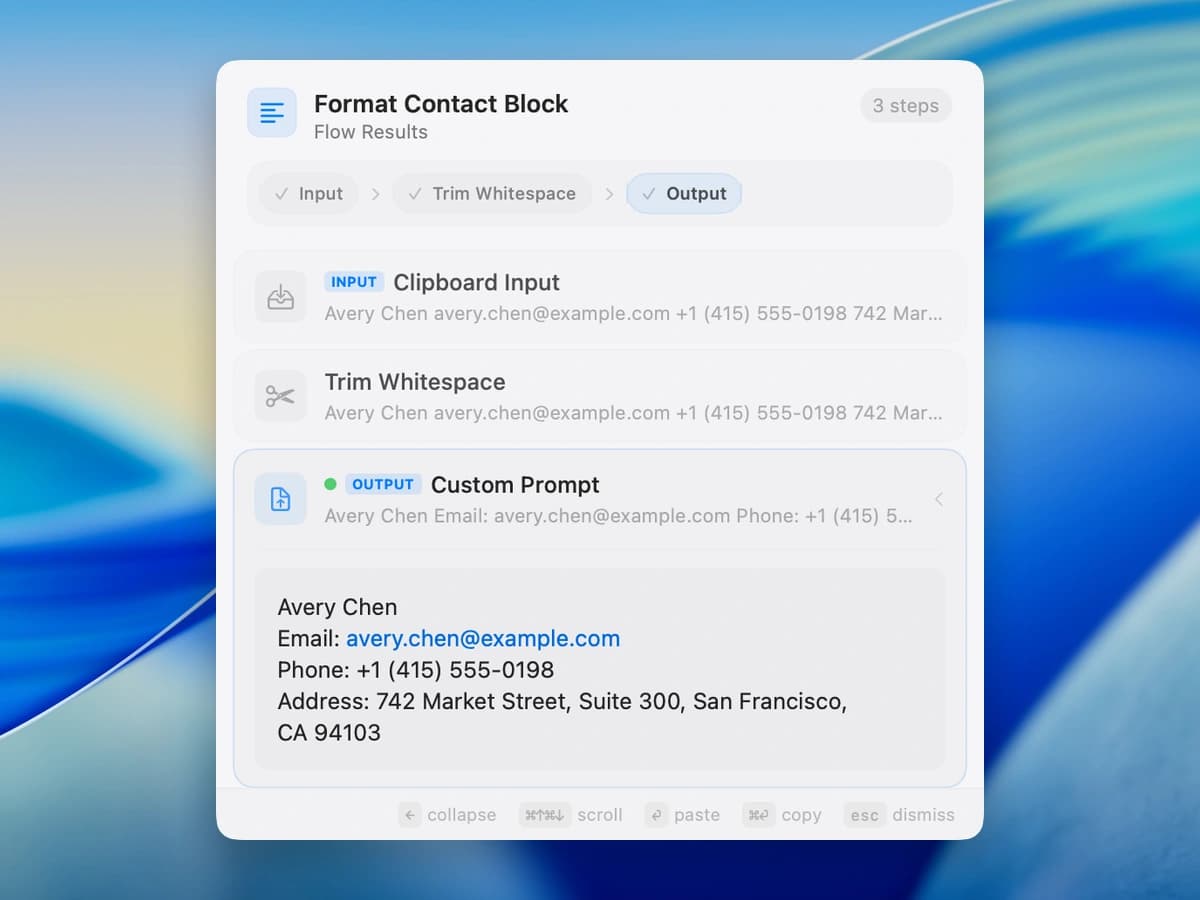Click the Custom Prompt preview text

coord(618,516)
